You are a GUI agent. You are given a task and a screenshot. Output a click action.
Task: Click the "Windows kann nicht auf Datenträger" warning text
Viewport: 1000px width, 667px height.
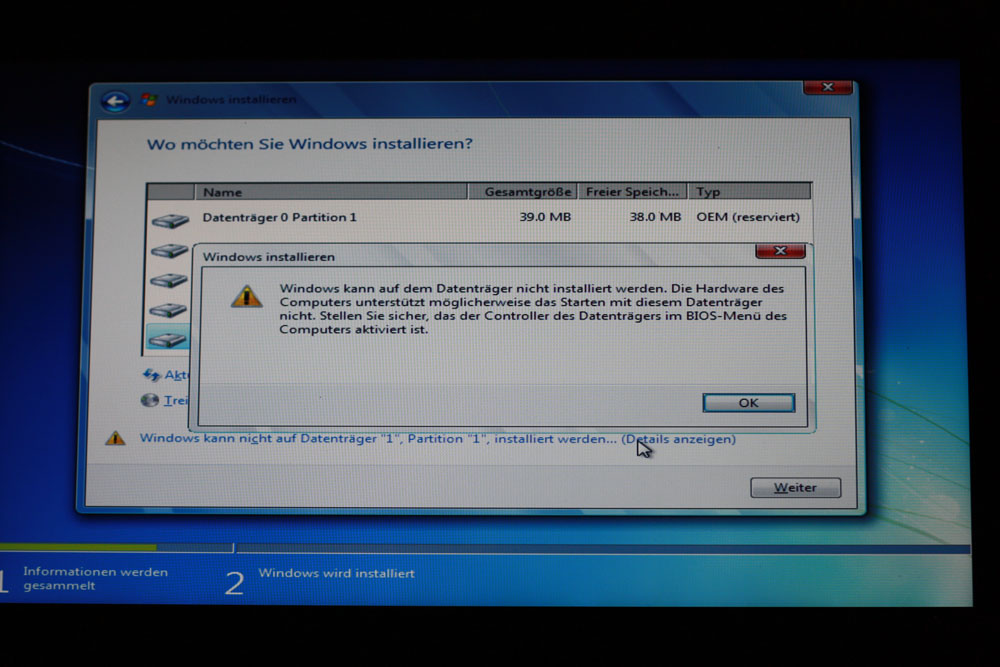pos(378,439)
